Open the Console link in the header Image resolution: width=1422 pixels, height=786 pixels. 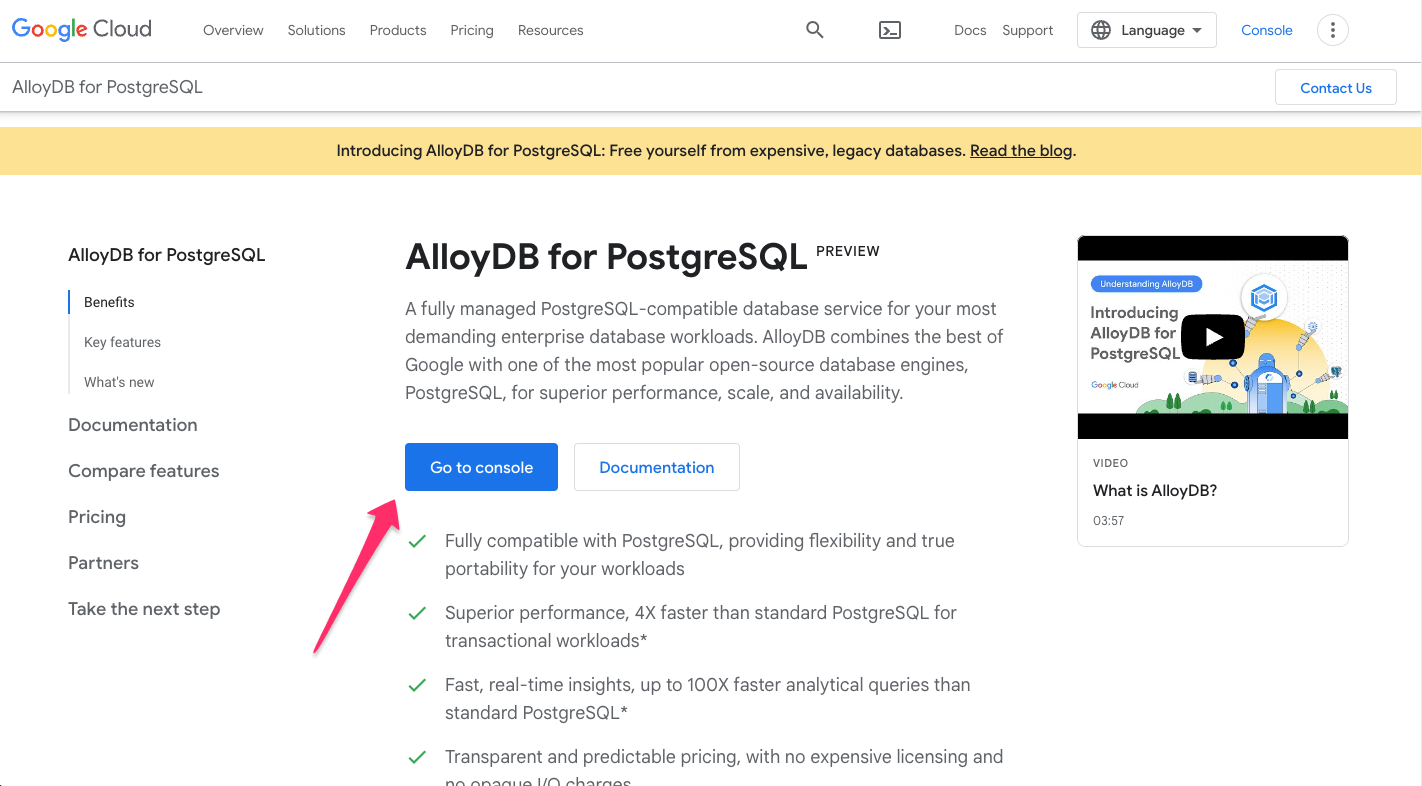coord(1266,30)
